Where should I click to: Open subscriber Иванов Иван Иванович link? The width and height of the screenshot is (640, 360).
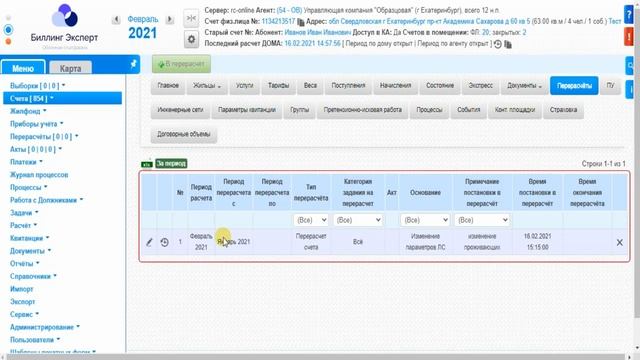(318, 32)
